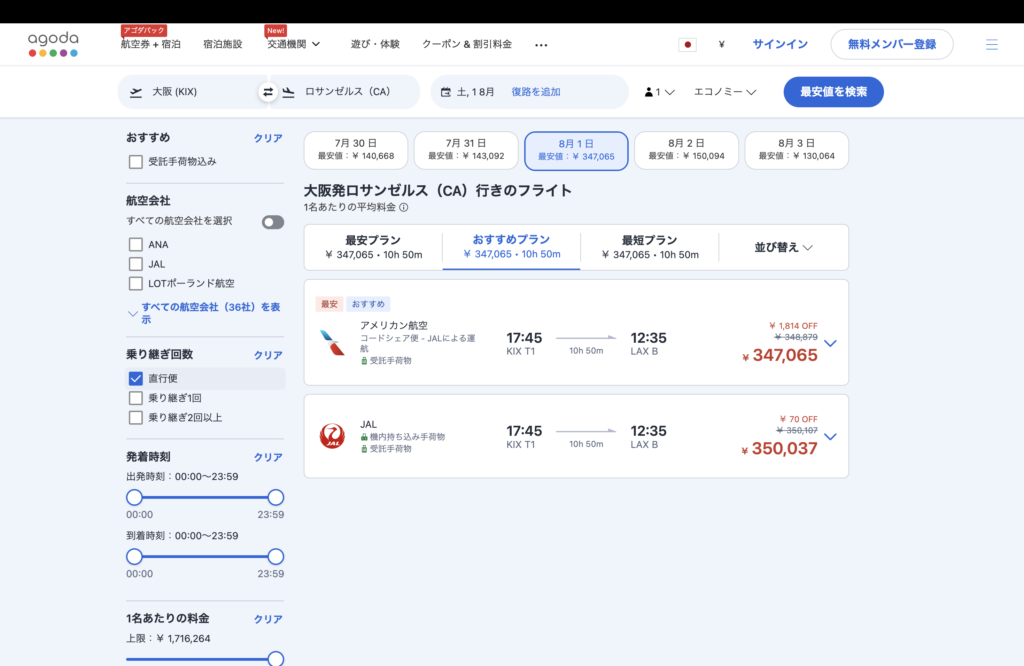This screenshot has width=1024, height=666.
Task: Check the ANA airline checkbox
Action: tap(135, 244)
